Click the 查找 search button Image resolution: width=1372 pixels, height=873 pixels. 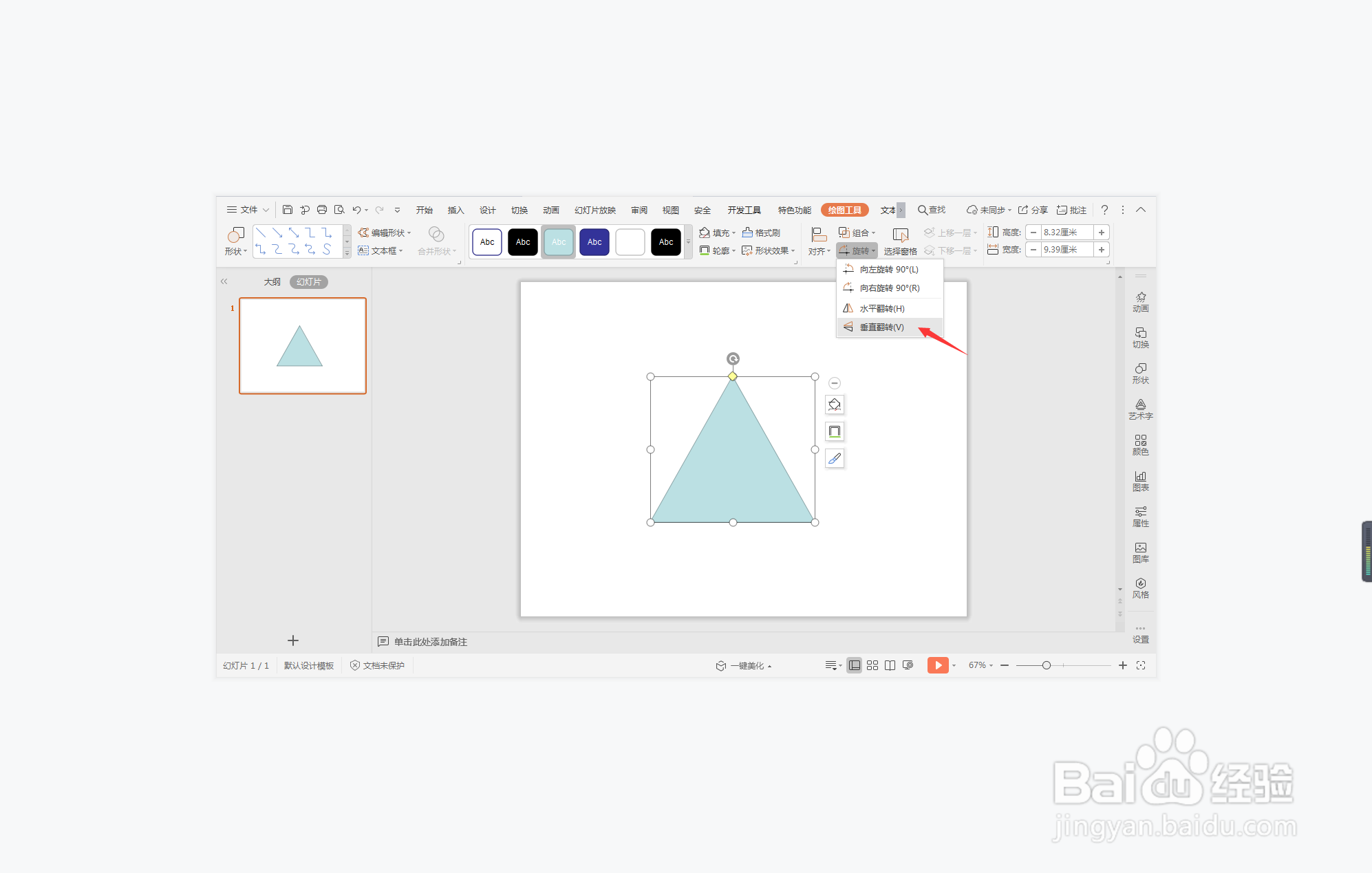coord(932,210)
